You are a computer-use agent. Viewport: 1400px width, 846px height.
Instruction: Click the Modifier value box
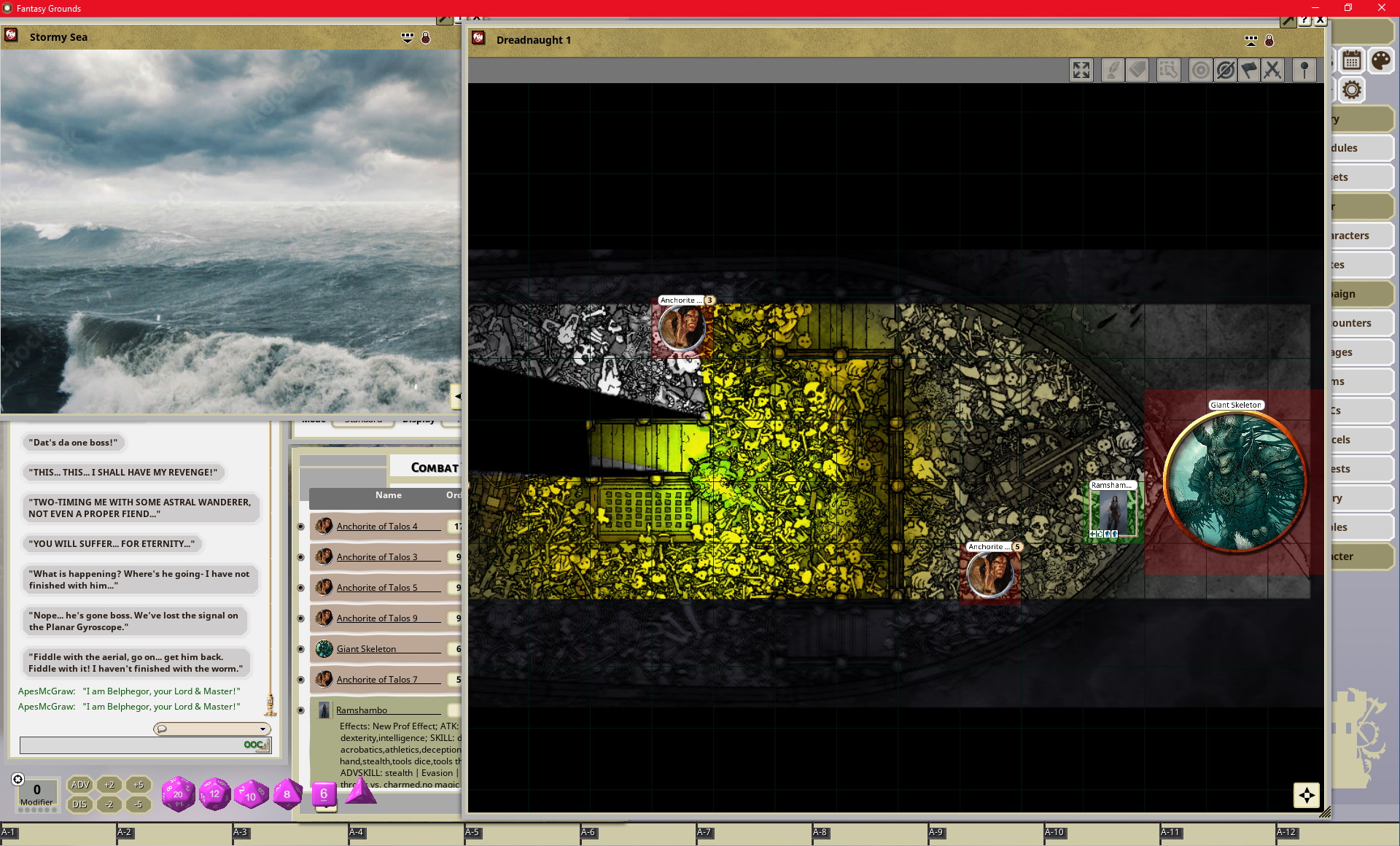36,793
